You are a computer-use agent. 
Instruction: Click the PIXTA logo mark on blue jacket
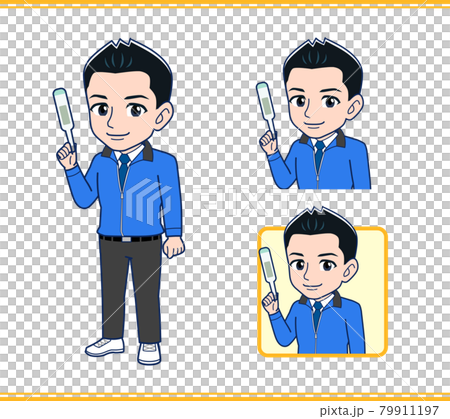pyautogui.click(x=148, y=201)
